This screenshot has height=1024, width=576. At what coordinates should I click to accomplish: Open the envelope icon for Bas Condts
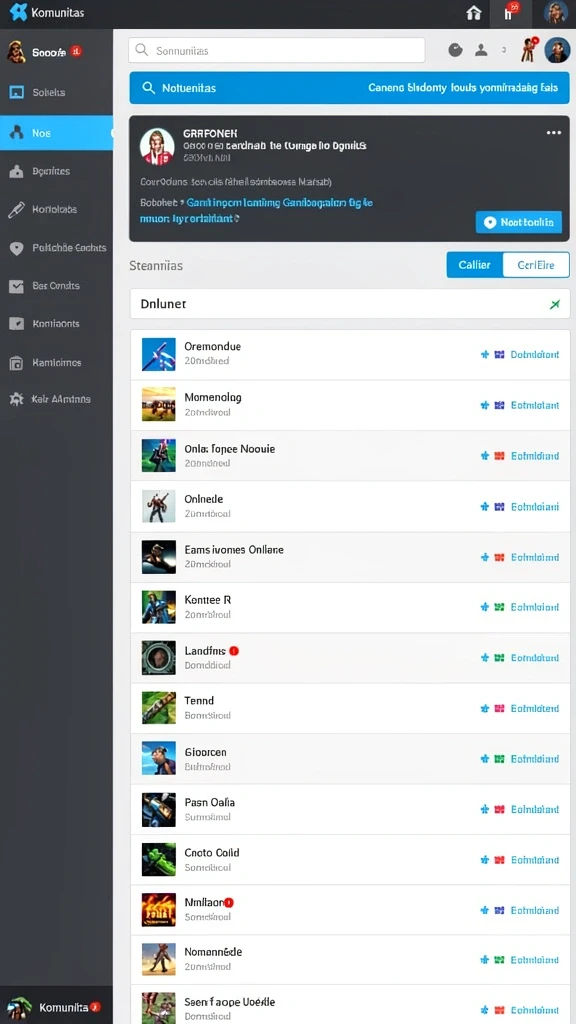(16, 286)
